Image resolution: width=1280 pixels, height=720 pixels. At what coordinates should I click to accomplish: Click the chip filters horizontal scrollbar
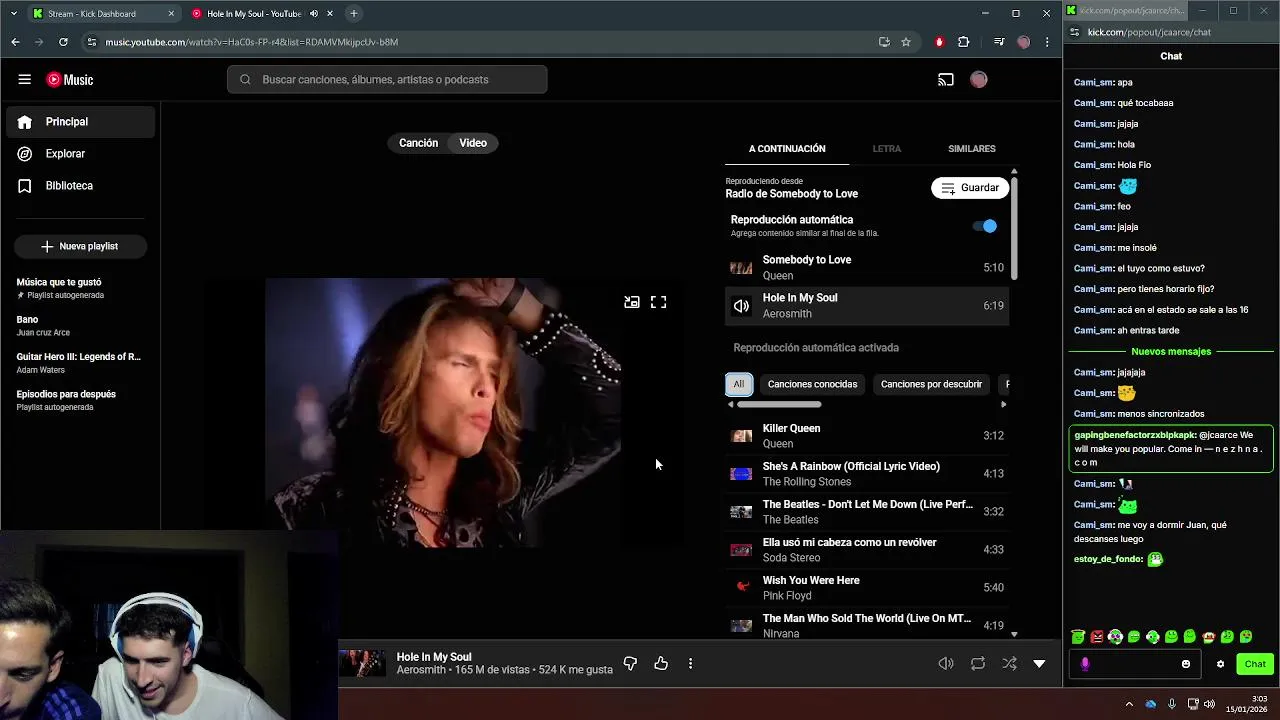778,404
